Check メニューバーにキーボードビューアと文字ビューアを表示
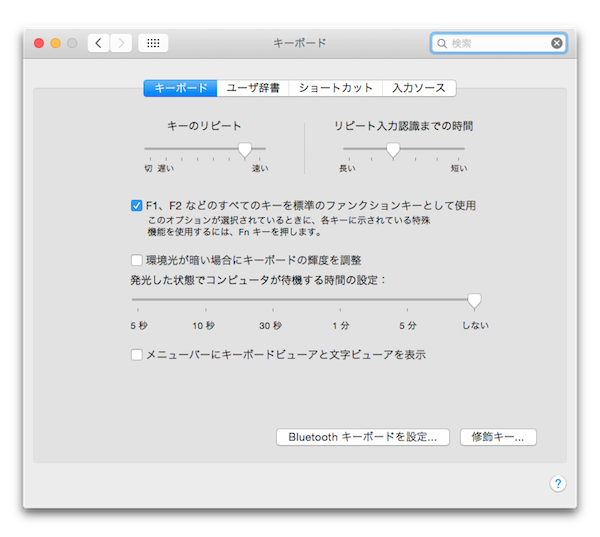 [137, 355]
